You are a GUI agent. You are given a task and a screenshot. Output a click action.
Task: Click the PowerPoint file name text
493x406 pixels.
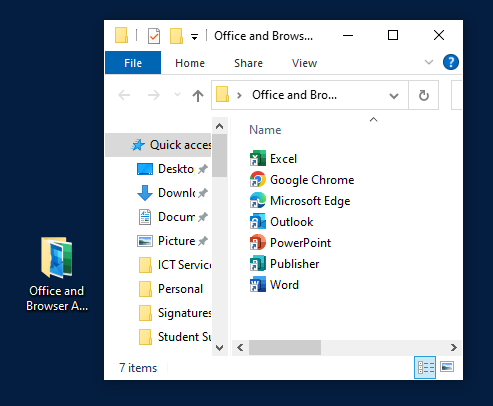300,243
